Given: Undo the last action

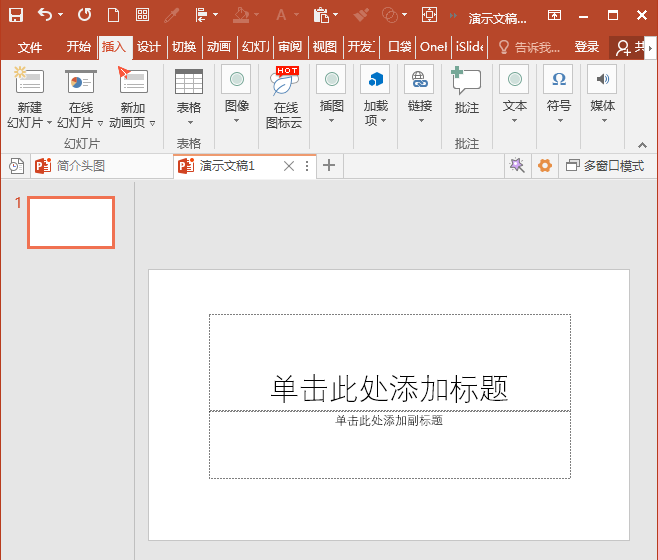Looking at the screenshot, I should click(44, 15).
